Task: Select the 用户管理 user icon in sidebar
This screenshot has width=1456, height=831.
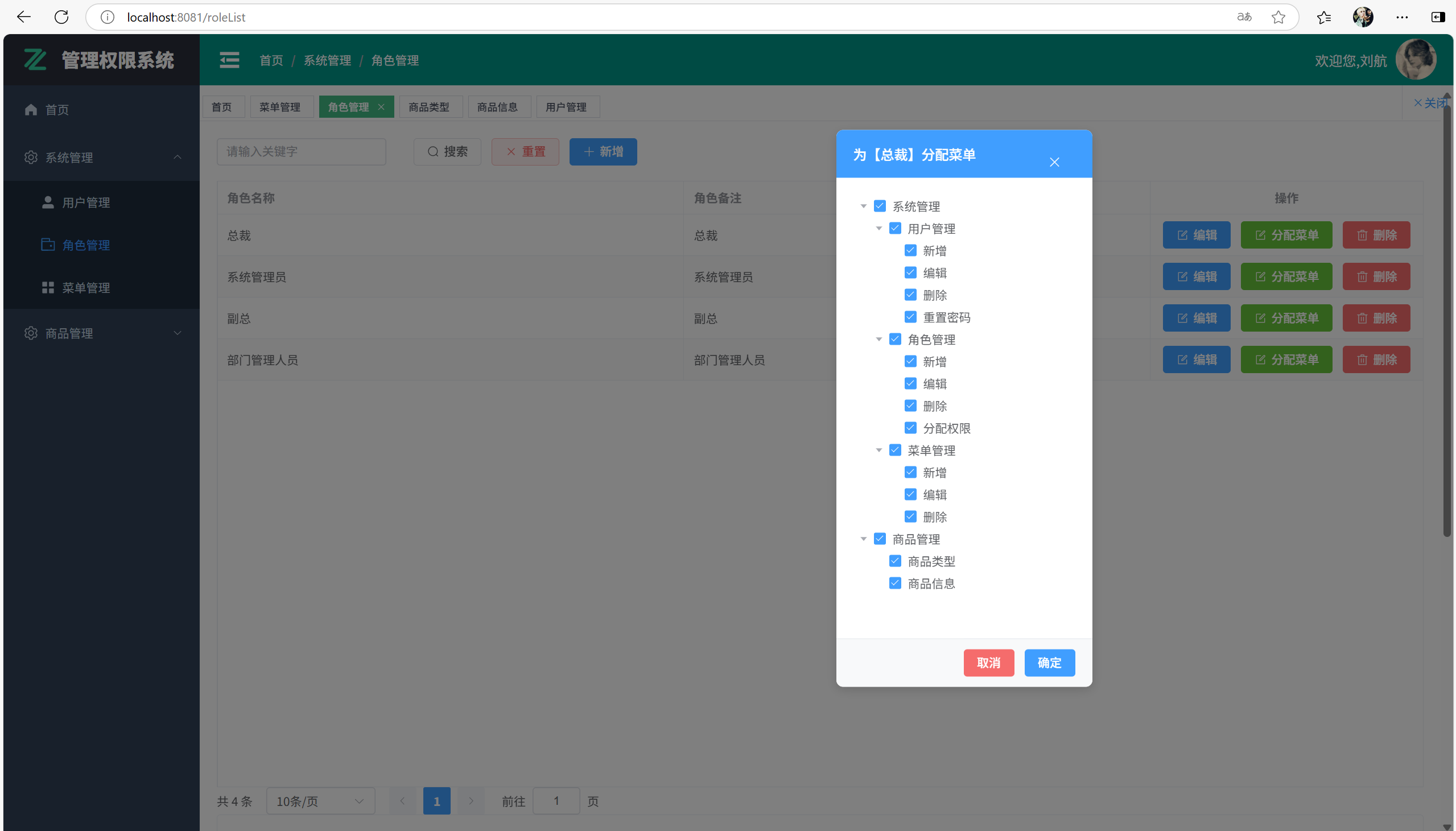Action: [48, 201]
